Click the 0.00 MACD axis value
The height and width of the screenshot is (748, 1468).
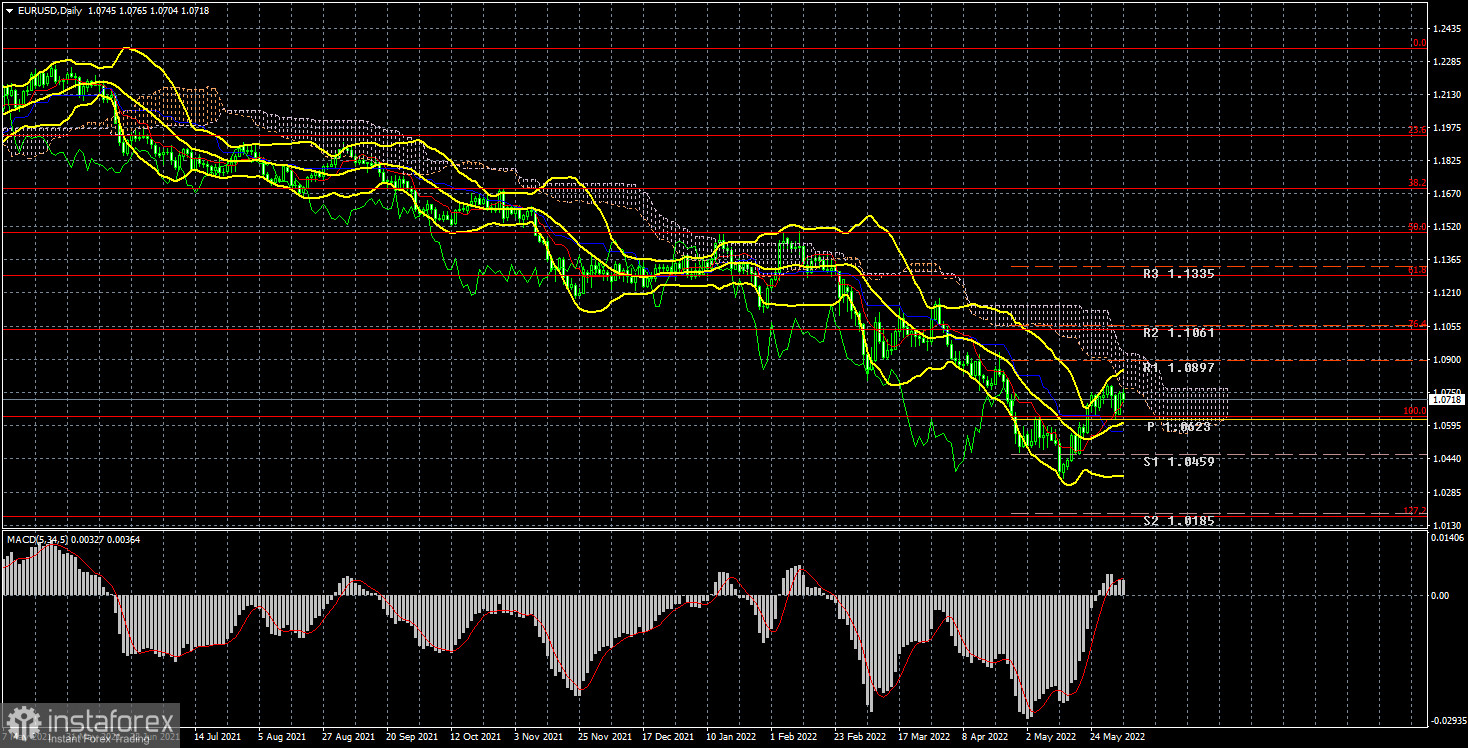[1441, 596]
